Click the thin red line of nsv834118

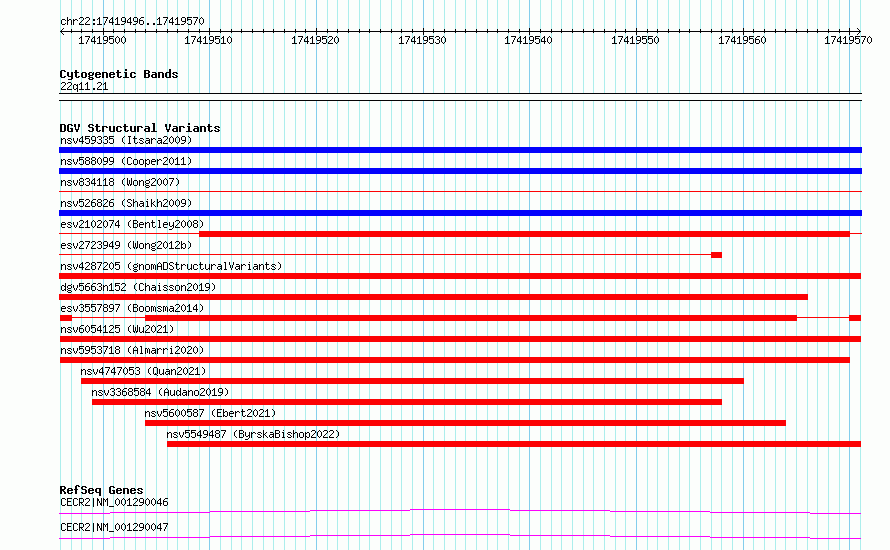[x=460, y=192]
